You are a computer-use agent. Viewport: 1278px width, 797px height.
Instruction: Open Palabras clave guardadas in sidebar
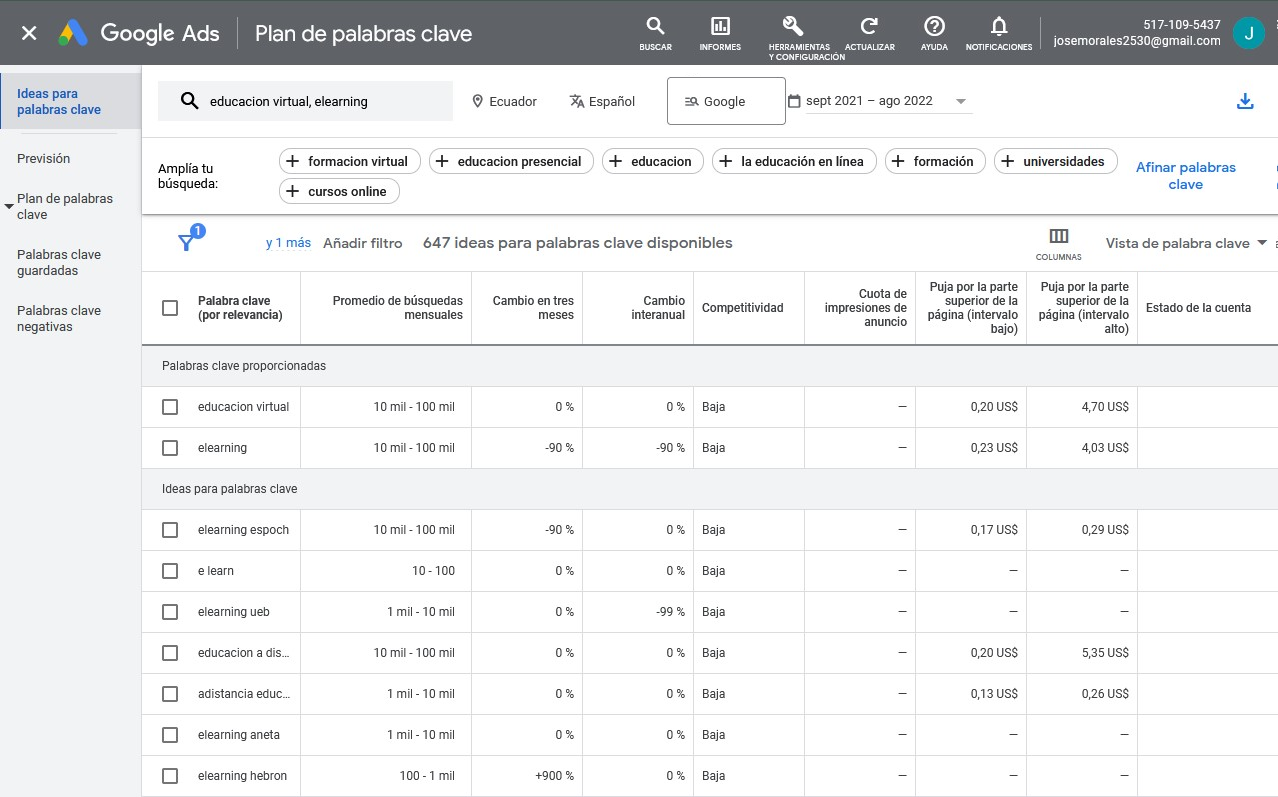[59, 262]
